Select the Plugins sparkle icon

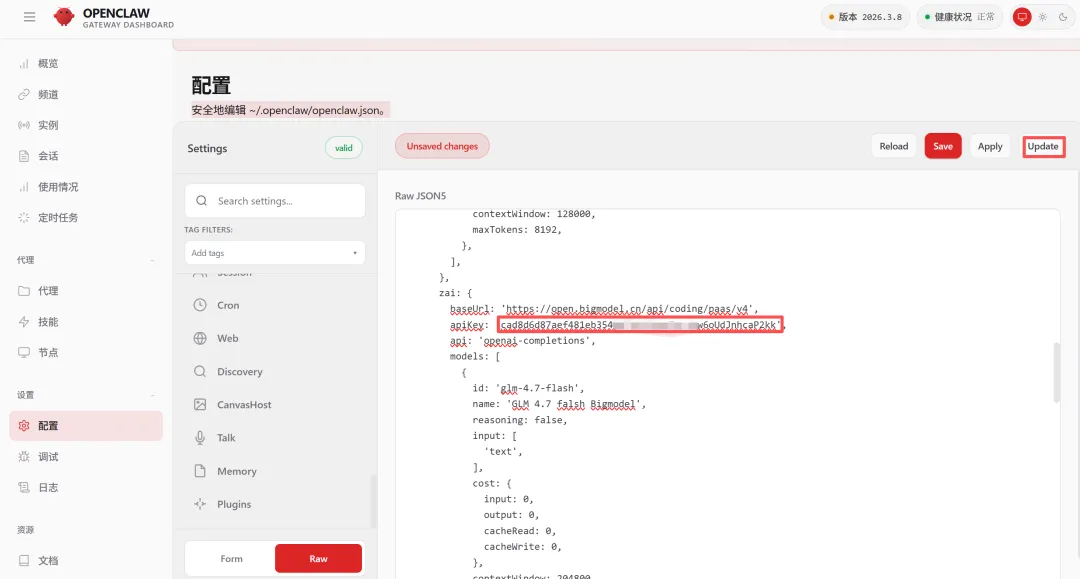[x=200, y=504]
